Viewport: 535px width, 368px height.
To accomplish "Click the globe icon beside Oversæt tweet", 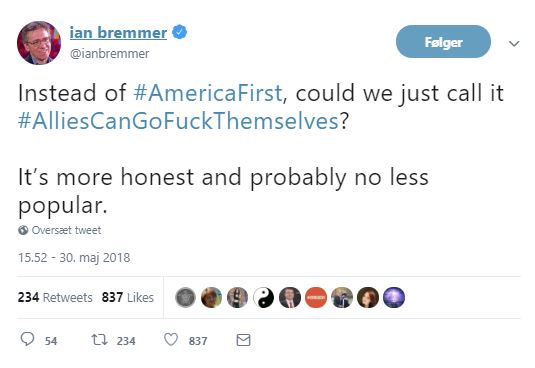I will point(23,230).
